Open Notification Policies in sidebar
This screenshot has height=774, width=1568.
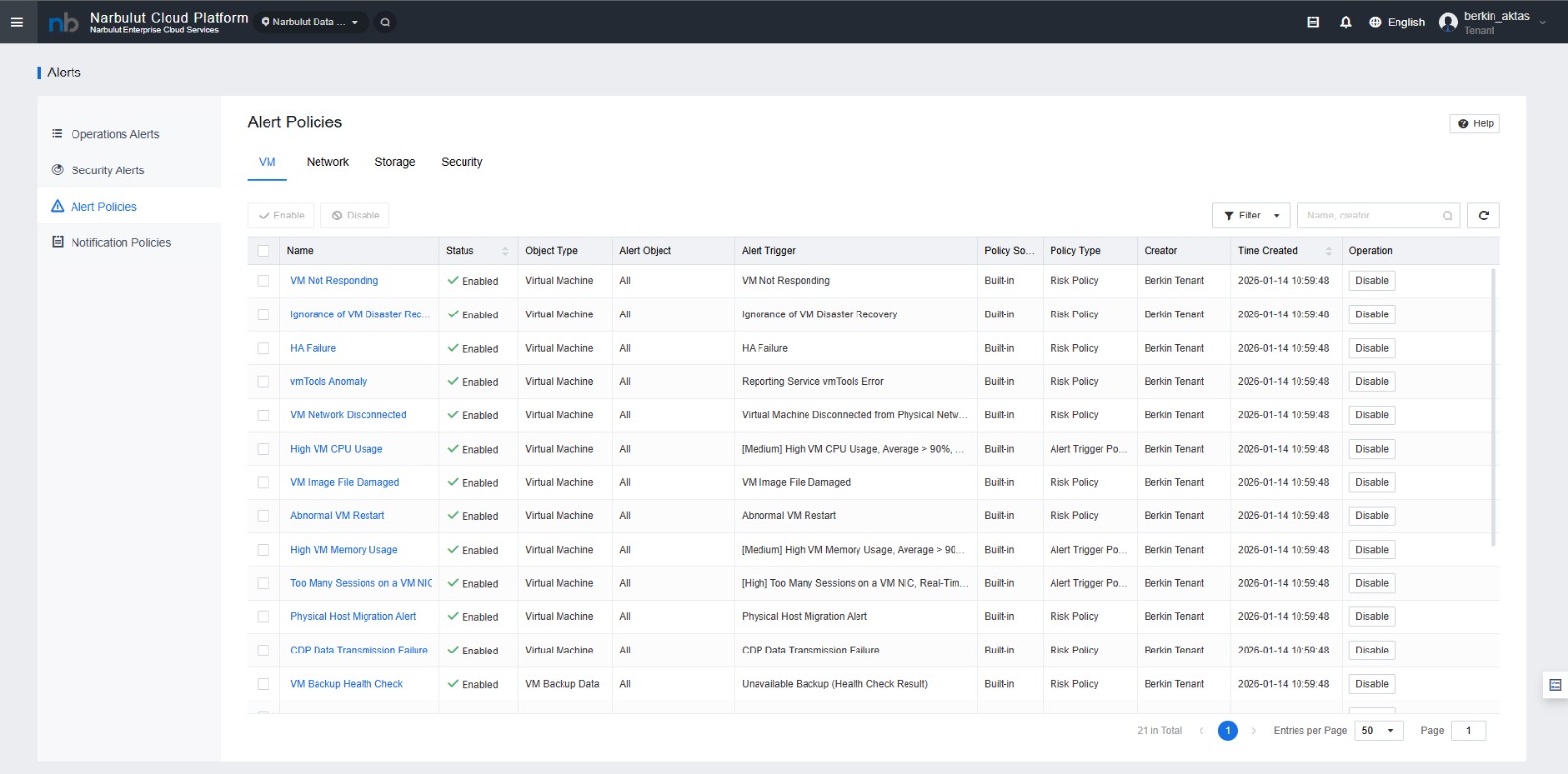121,242
